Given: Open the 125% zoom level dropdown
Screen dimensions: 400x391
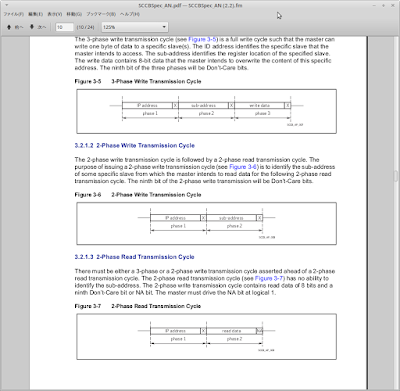Looking at the screenshot, I should 135,27.
